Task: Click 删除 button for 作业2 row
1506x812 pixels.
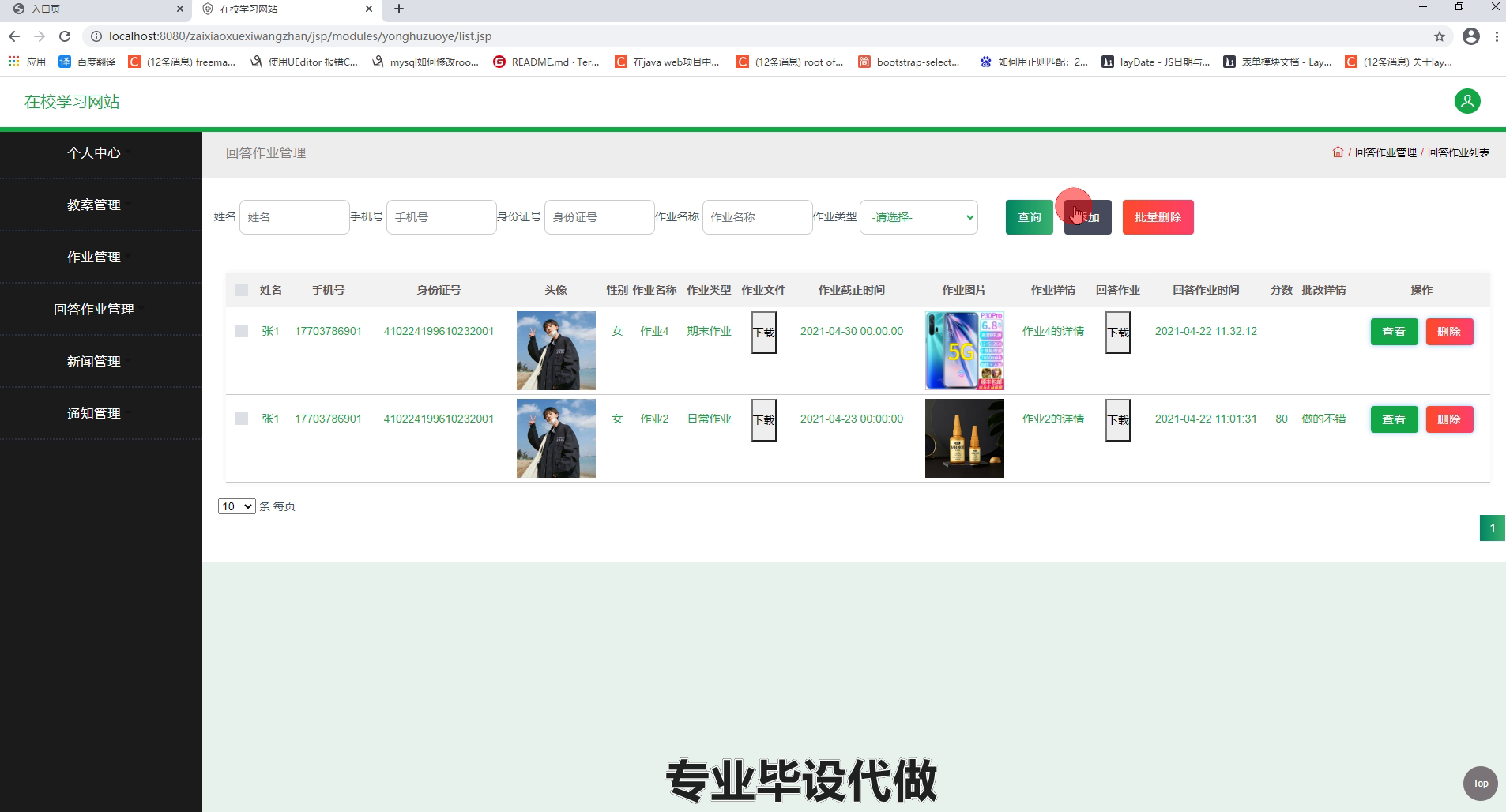Action: [x=1449, y=419]
